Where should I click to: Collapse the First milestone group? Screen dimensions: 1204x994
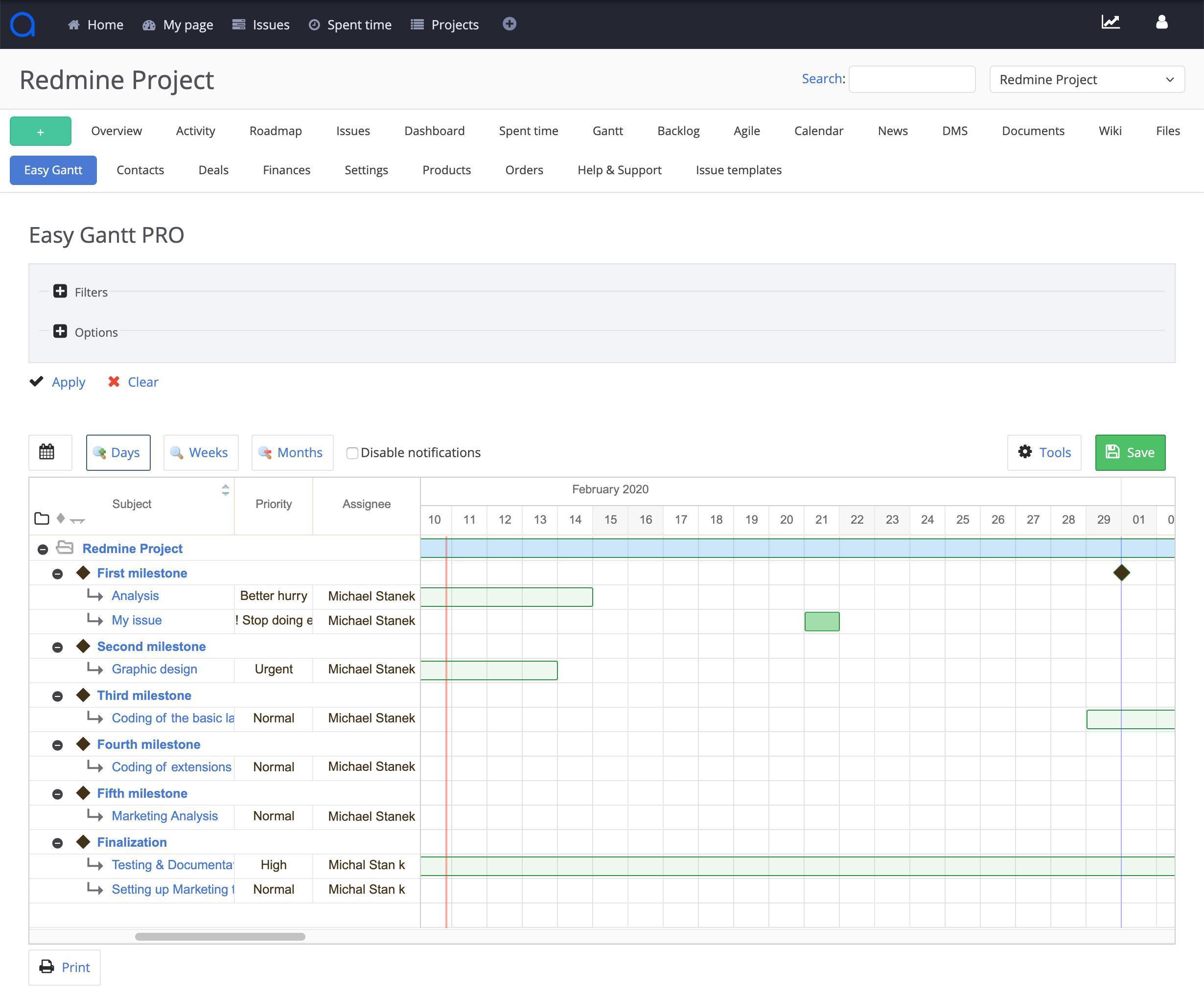click(57, 574)
